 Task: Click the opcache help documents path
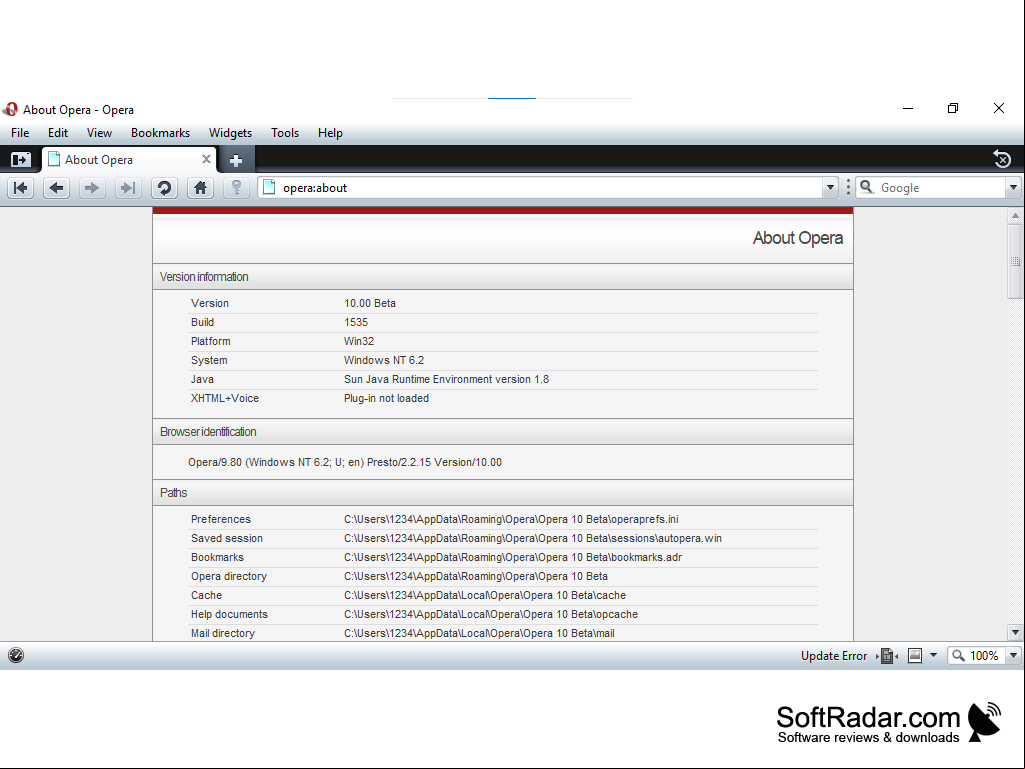click(491, 614)
